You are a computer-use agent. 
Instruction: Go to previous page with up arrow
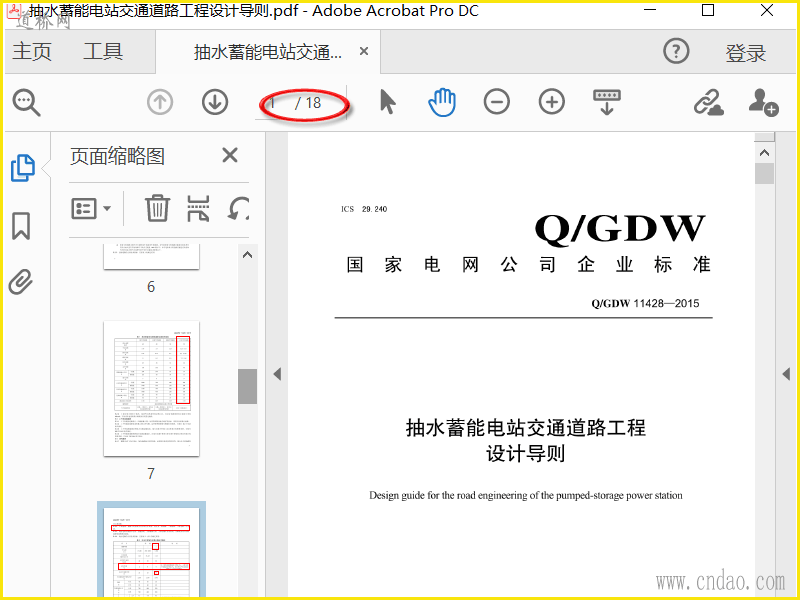160,102
